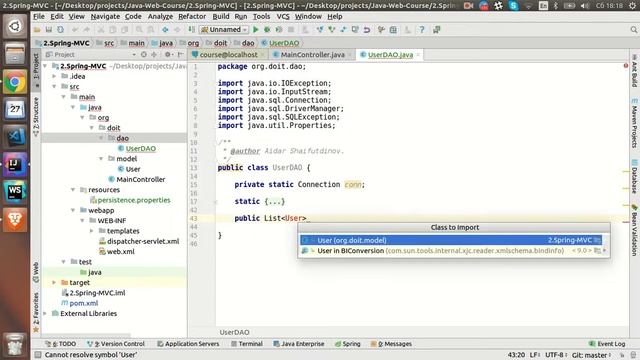Open the Application Servers tool window
Viewport: 640px width, 360px height.
tap(188, 344)
